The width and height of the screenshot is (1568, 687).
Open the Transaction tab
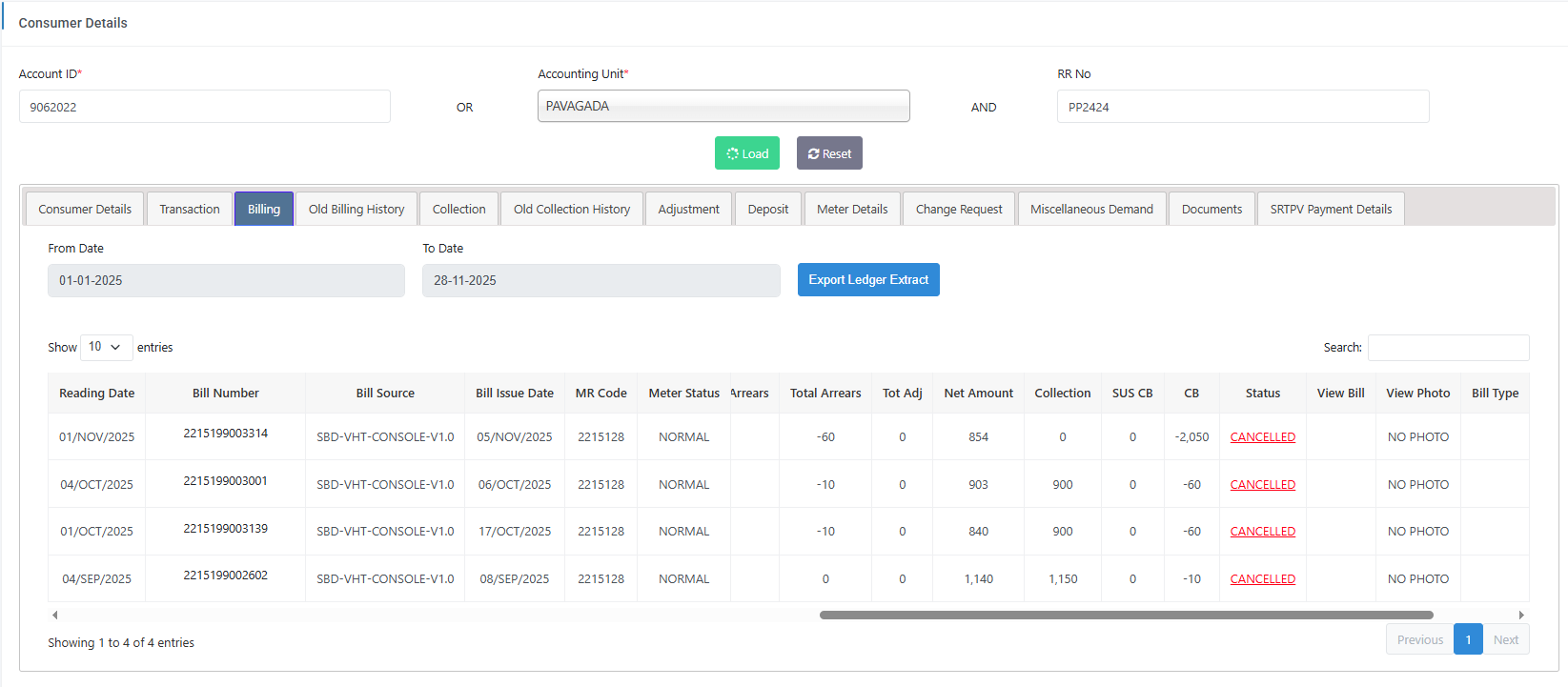(x=189, y=209)
